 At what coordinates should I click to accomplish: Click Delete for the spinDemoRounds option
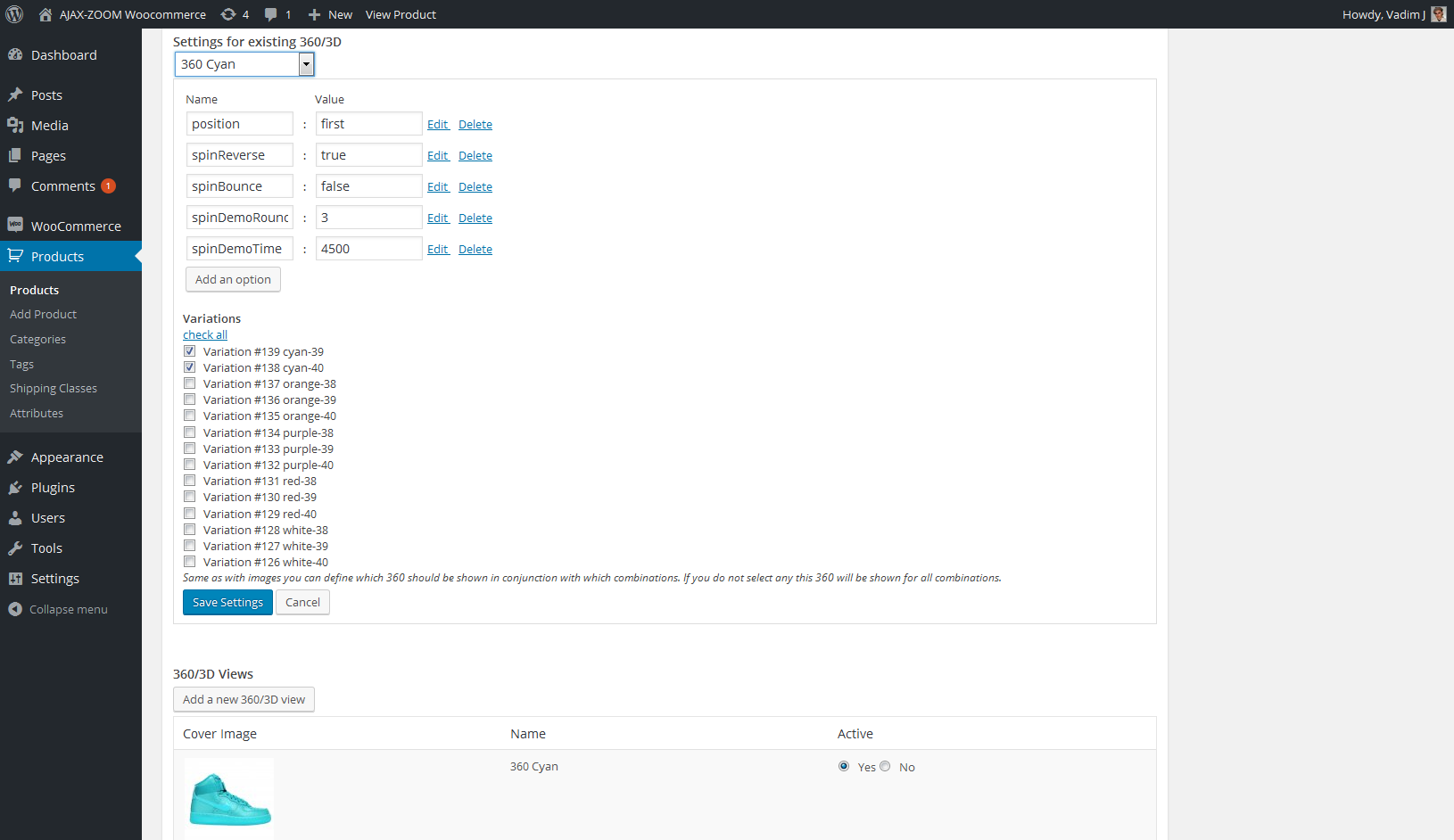tap(475, 218)
